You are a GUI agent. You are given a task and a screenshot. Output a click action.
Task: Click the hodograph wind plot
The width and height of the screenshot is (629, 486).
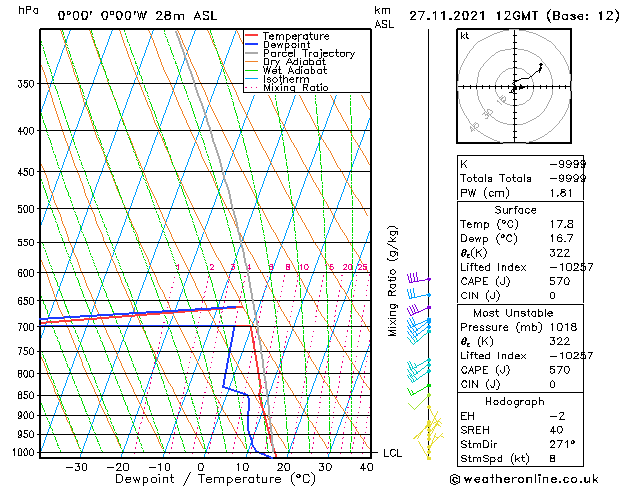(514, 86)
